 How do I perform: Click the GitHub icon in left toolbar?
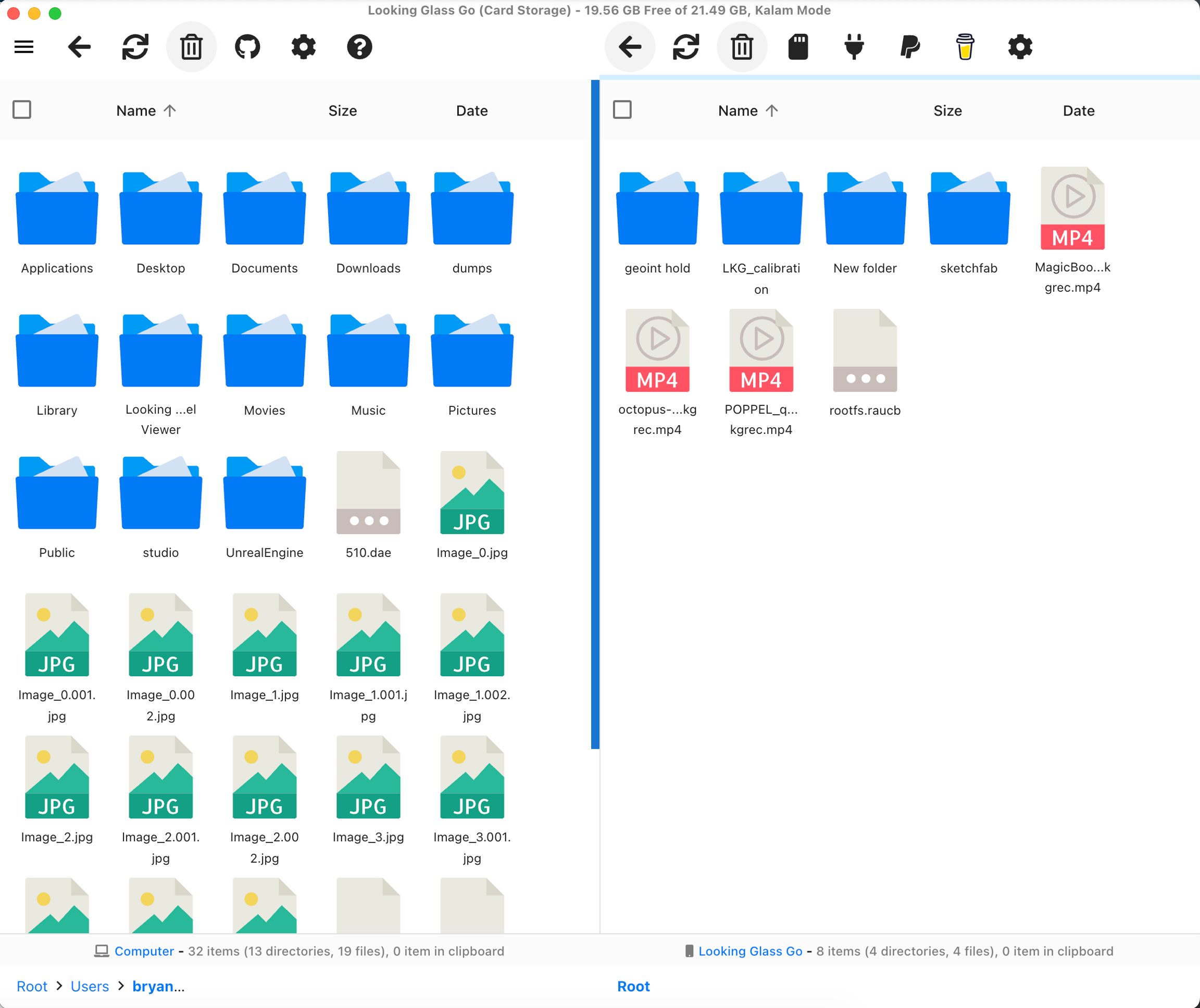point(247,47)
